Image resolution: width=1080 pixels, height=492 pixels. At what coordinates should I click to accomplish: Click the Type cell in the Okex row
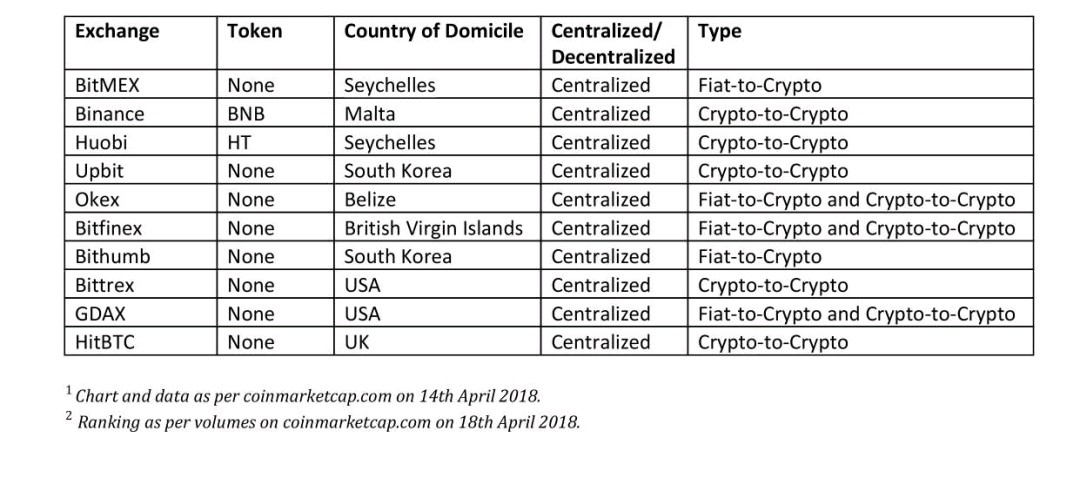856,199
